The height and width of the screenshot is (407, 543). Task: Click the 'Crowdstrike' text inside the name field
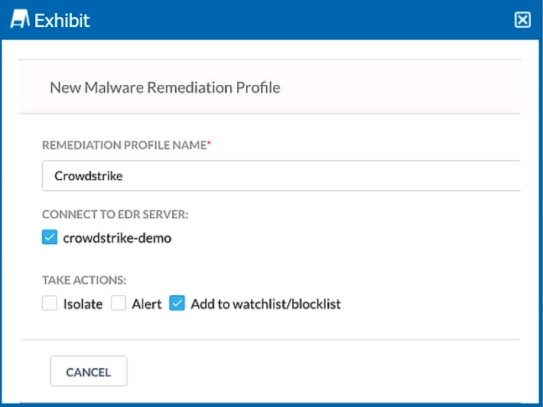click(89, 176)
